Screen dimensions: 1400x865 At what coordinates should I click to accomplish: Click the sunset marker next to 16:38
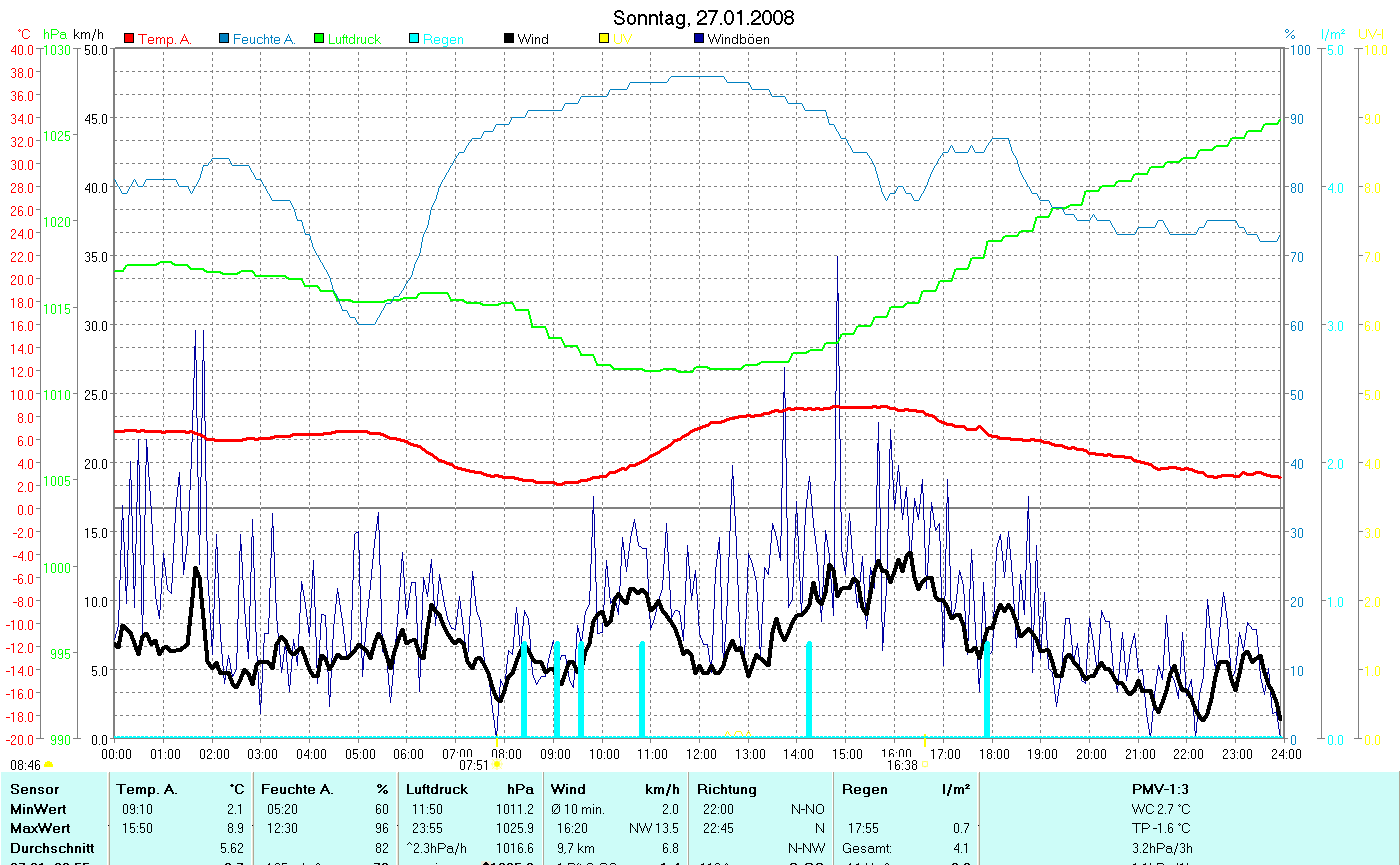(924, 765)
